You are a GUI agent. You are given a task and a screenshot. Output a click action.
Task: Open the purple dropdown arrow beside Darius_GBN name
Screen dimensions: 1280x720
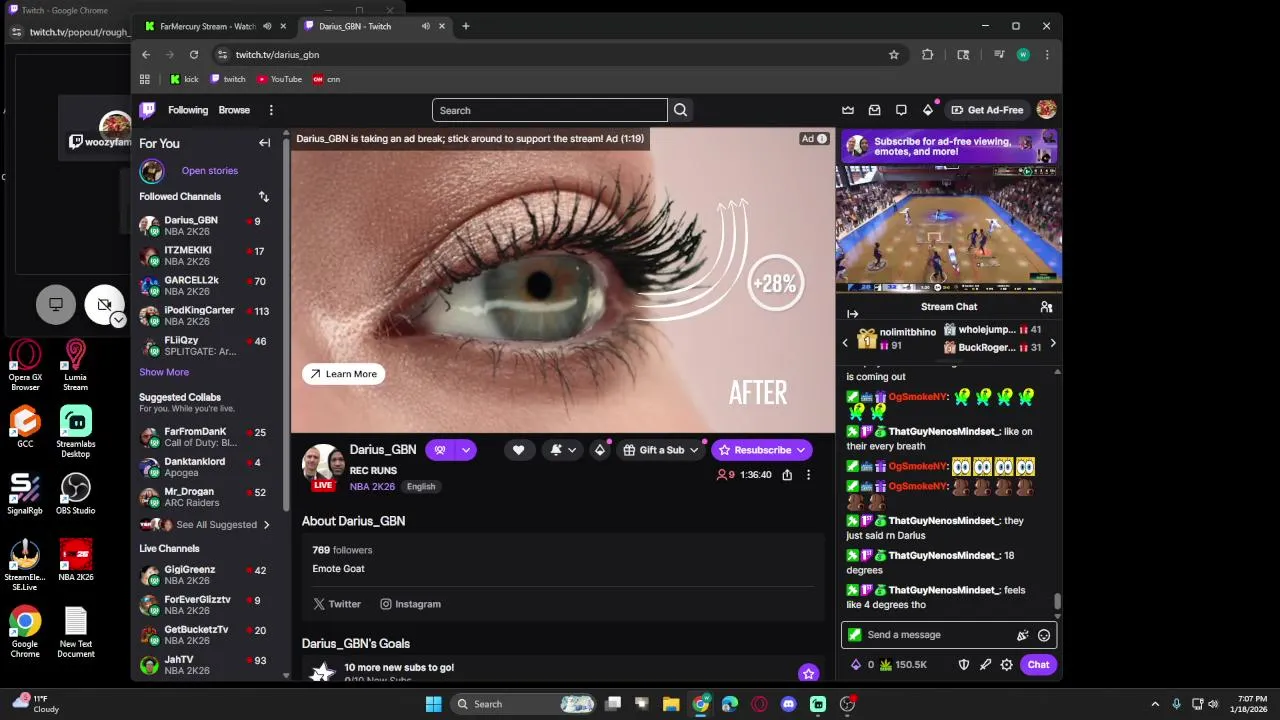pos(465,450)
